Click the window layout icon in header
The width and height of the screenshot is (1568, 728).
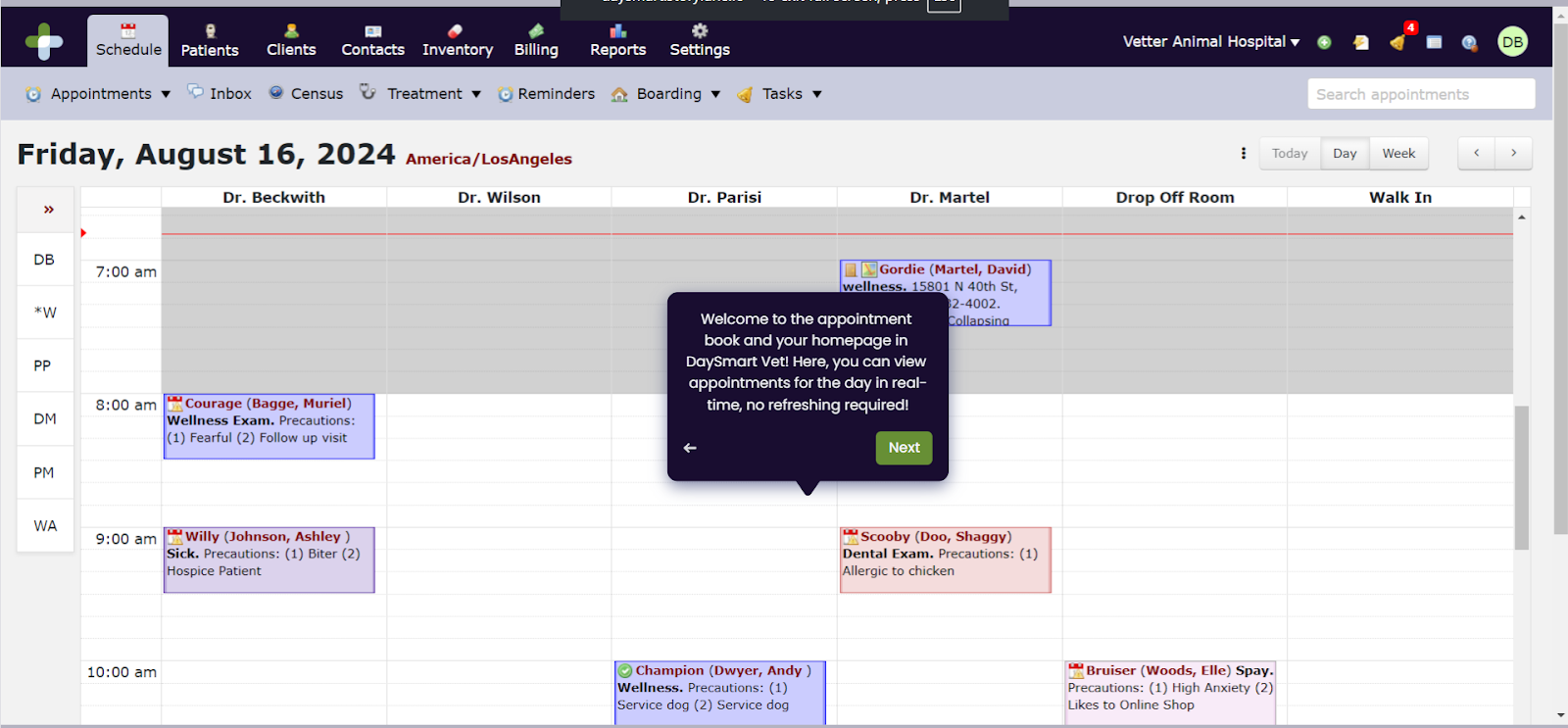tap(1434, 42)
